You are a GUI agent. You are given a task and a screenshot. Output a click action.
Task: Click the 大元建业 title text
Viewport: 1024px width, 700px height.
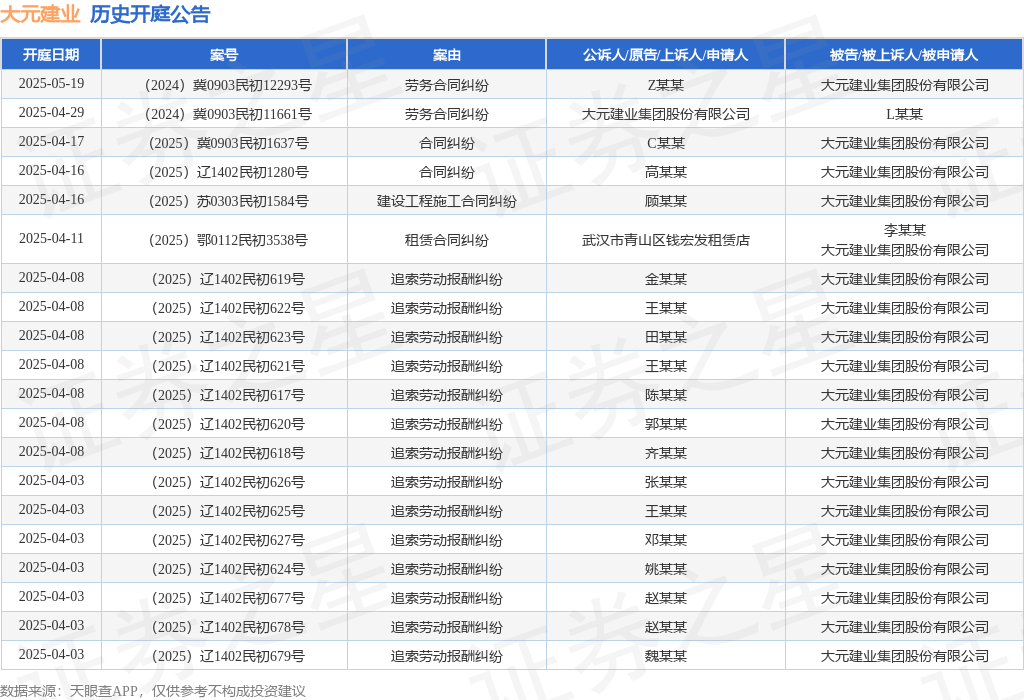(x=40, y=14)
